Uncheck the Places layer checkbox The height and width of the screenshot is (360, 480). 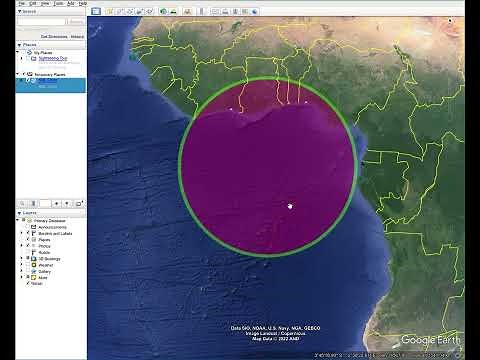coord(28,240)
